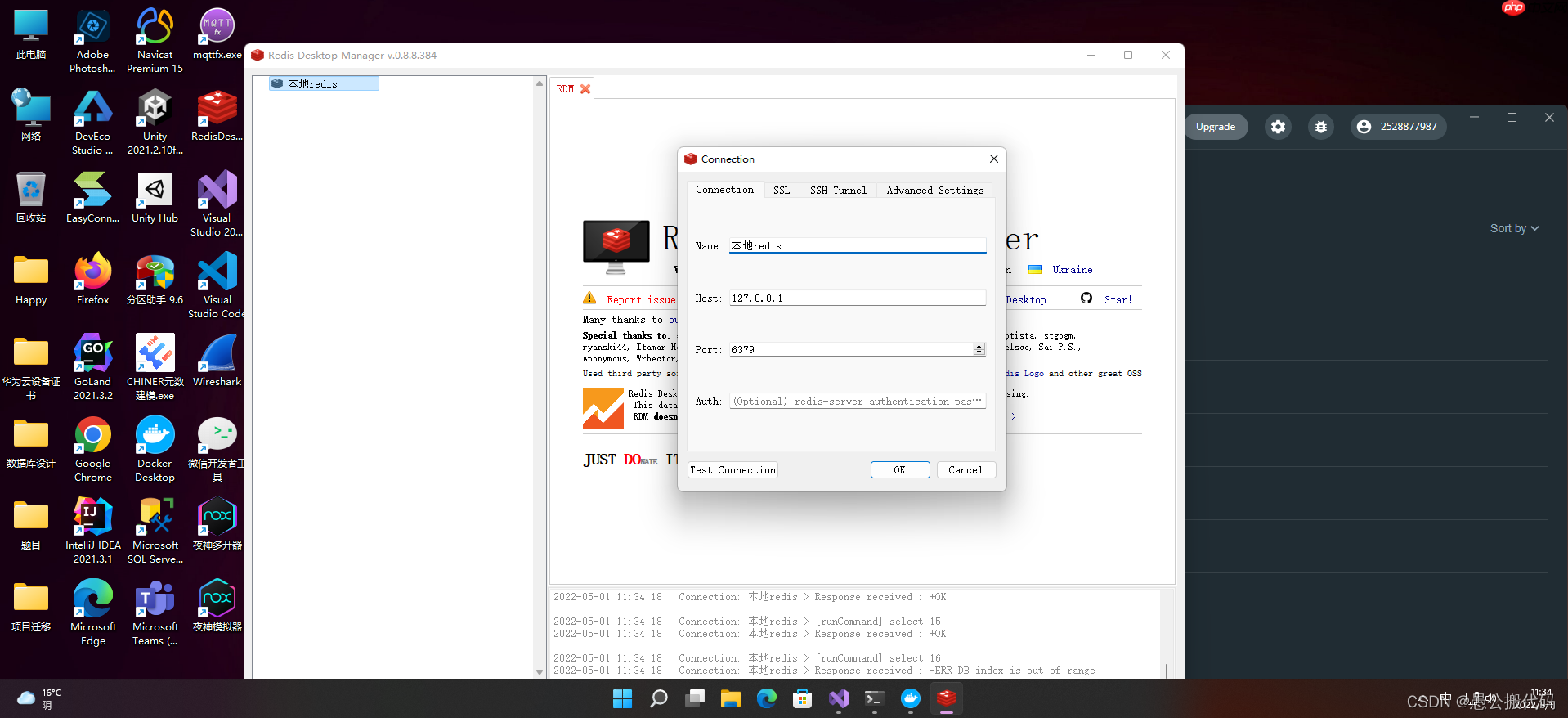Open Adobe Photoshop desktop shortcut
1568x718 pixels.
[x=92, y=41]
